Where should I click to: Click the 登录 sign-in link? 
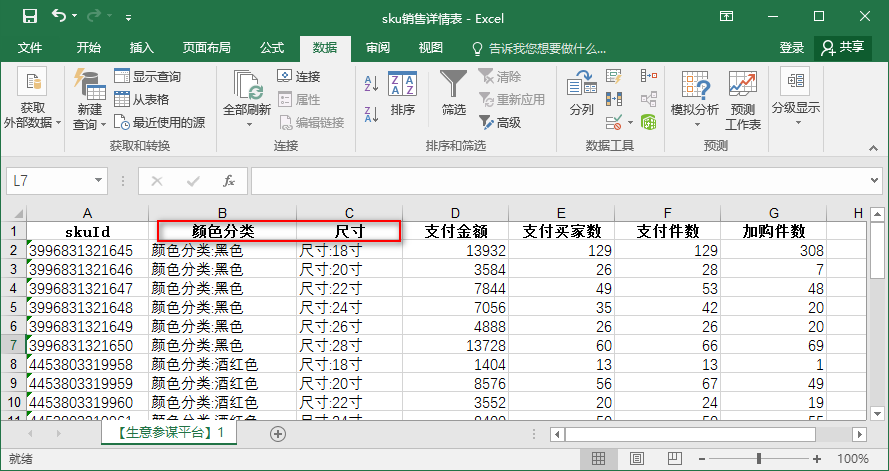pyautogui.click(x=791, y=48)
